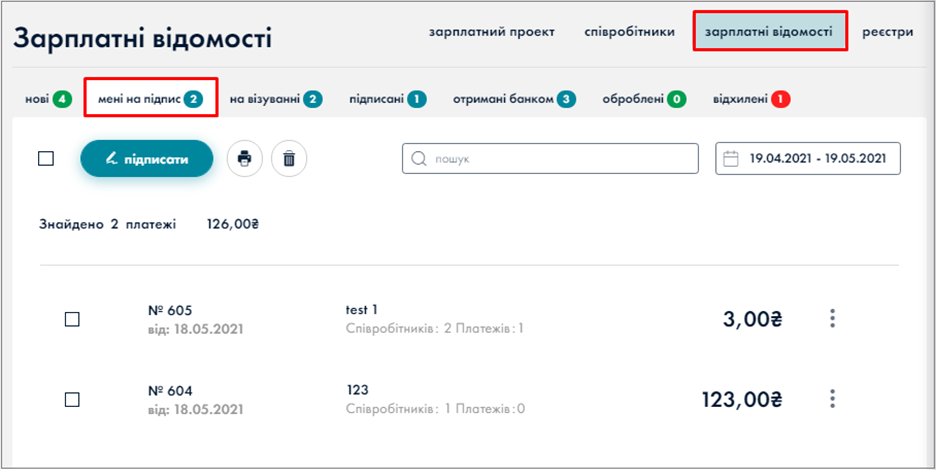Open «зарплатний проект» section
Image resolution: width=936 pixels, height=470 pixels.
[491, 32]
